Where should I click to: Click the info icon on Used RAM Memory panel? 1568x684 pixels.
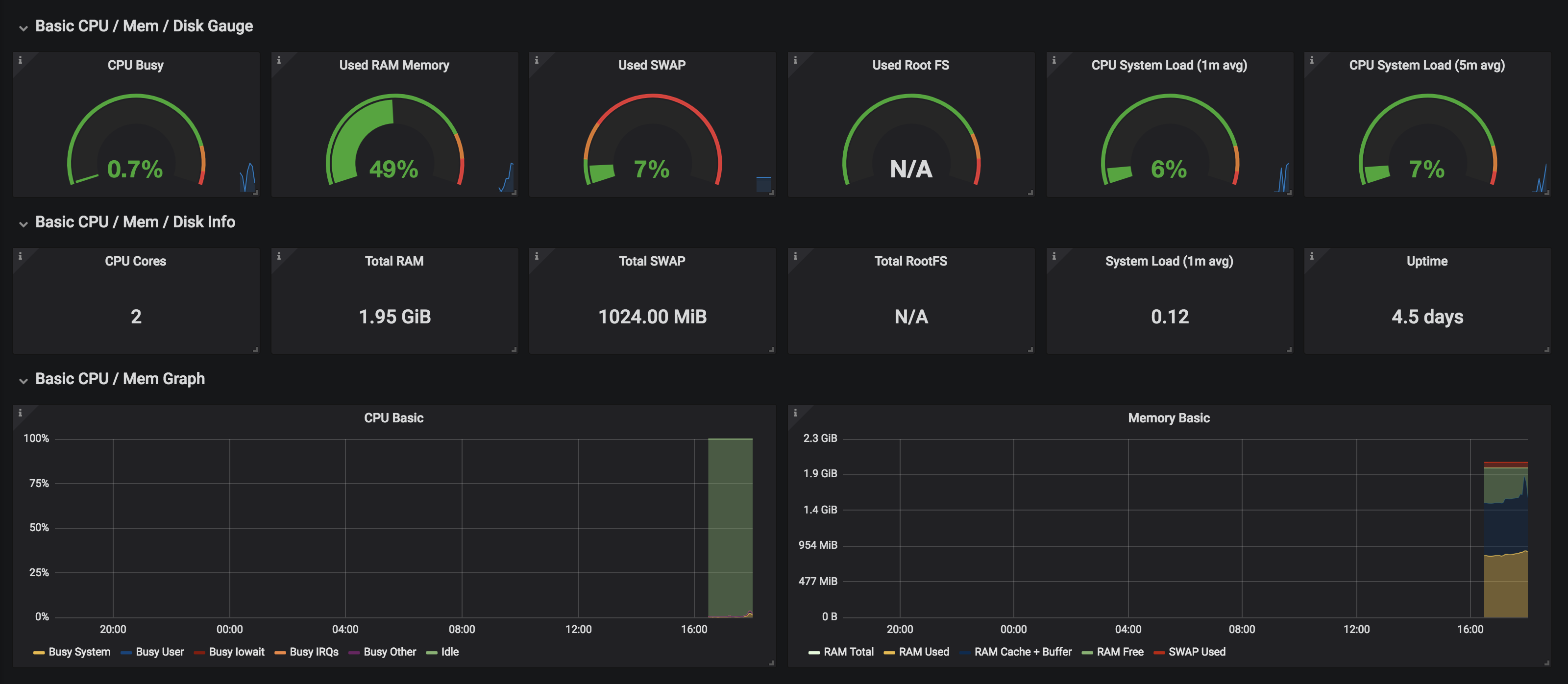279,60
